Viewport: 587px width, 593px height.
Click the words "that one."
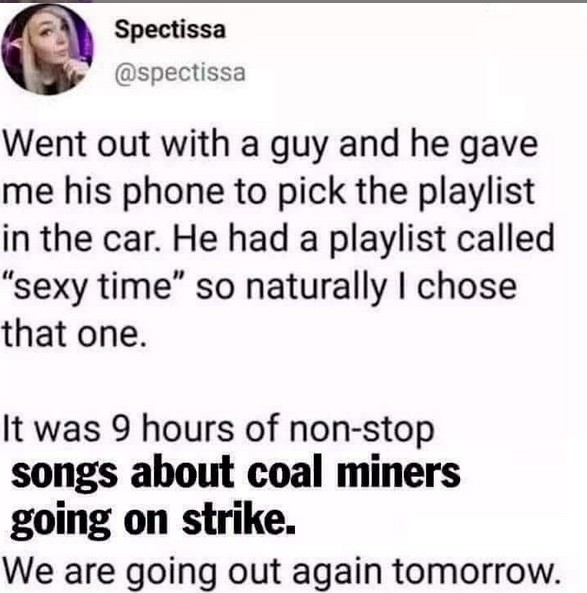click(75, 333)
